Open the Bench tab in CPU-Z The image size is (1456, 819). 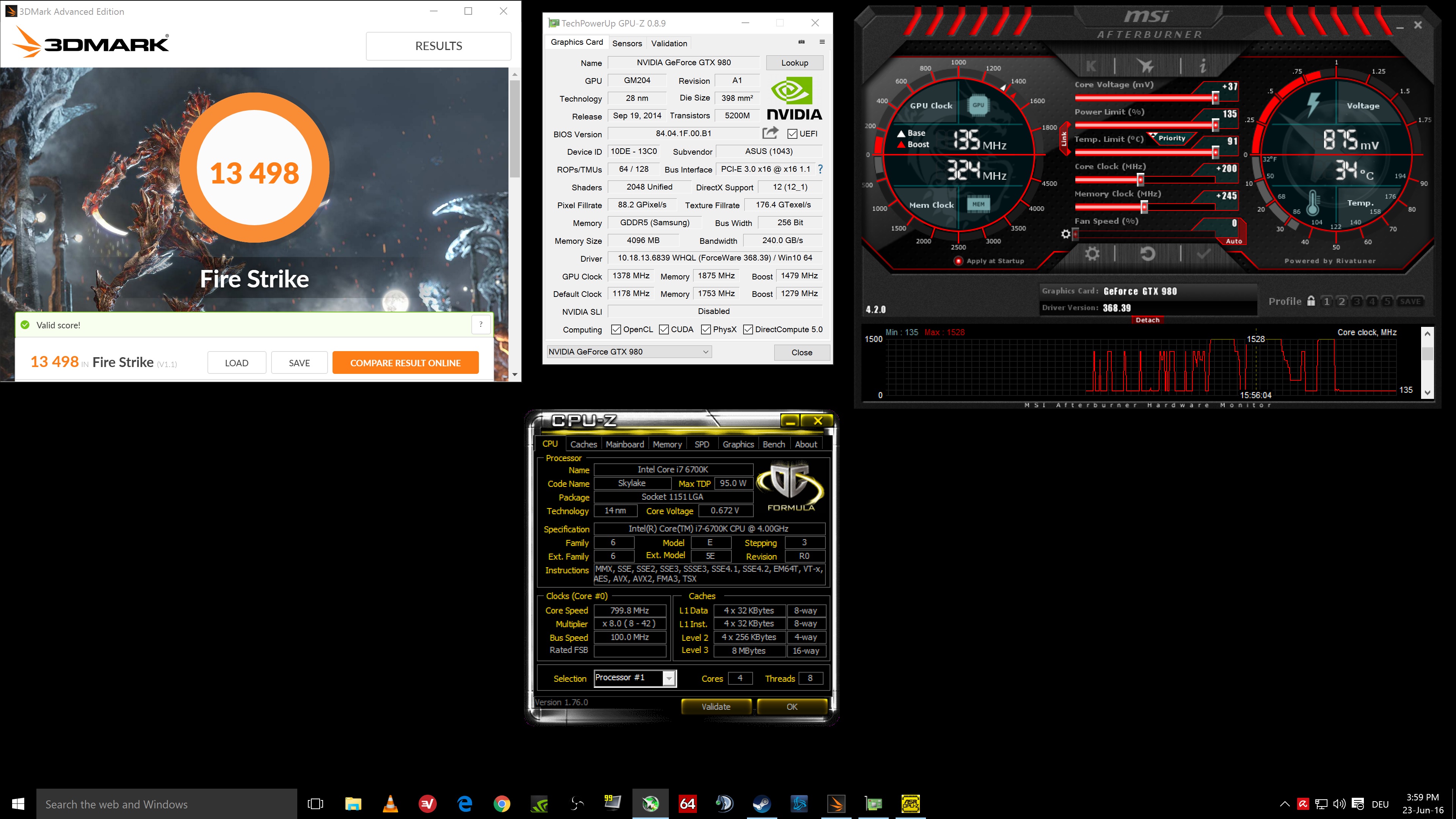[774, 444]
